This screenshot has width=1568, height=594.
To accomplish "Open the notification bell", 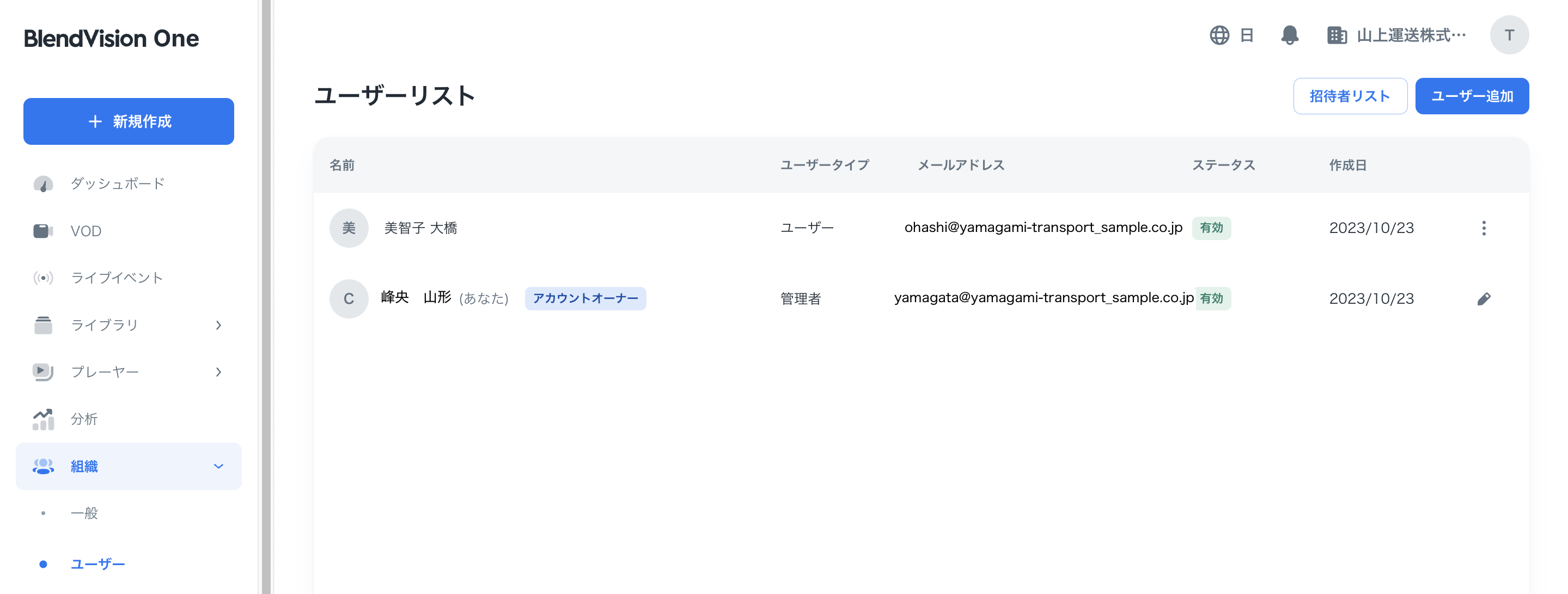I will point(1290,35).
